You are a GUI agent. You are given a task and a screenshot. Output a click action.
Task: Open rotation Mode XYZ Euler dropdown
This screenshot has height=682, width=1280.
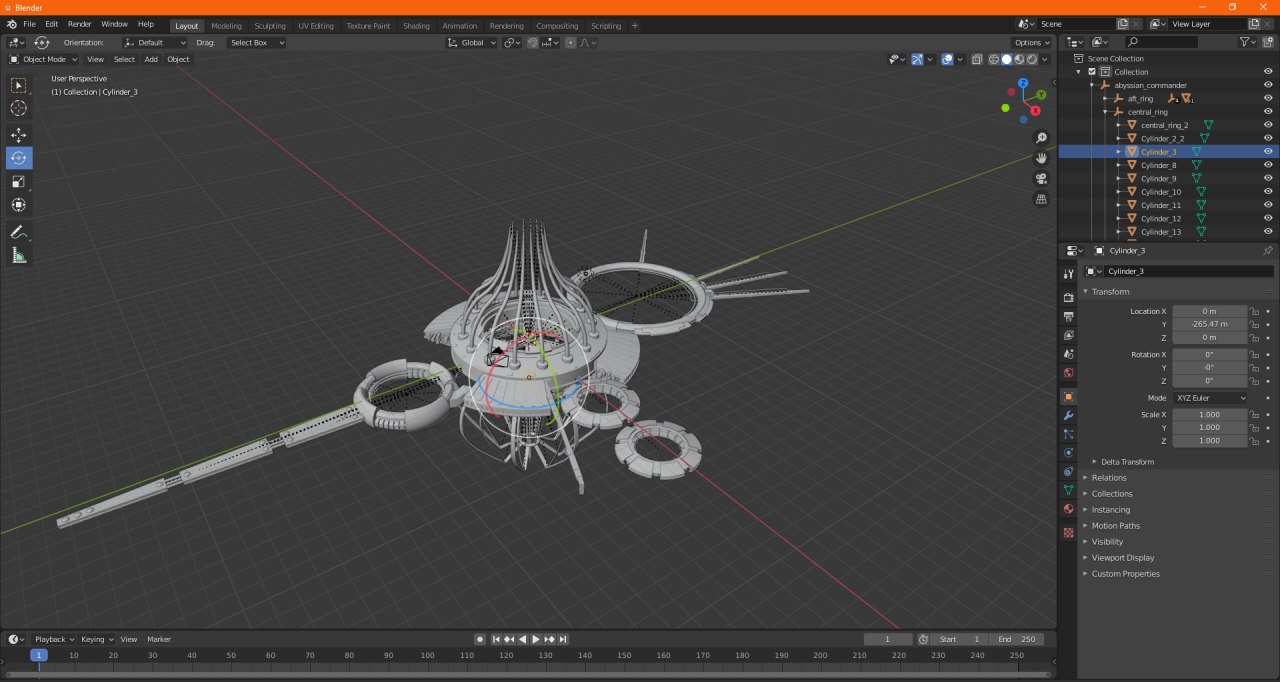(x=1211, y=398)
